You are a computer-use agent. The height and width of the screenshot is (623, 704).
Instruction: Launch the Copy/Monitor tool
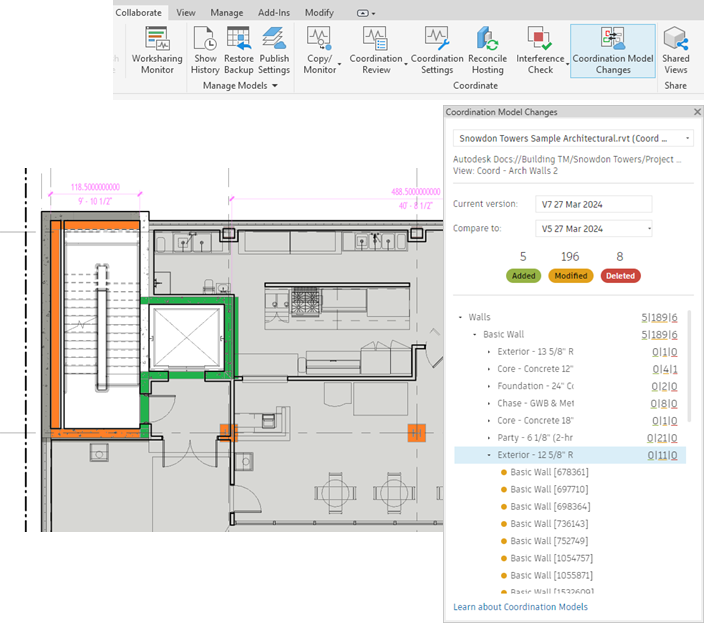(x=320, y=50)
